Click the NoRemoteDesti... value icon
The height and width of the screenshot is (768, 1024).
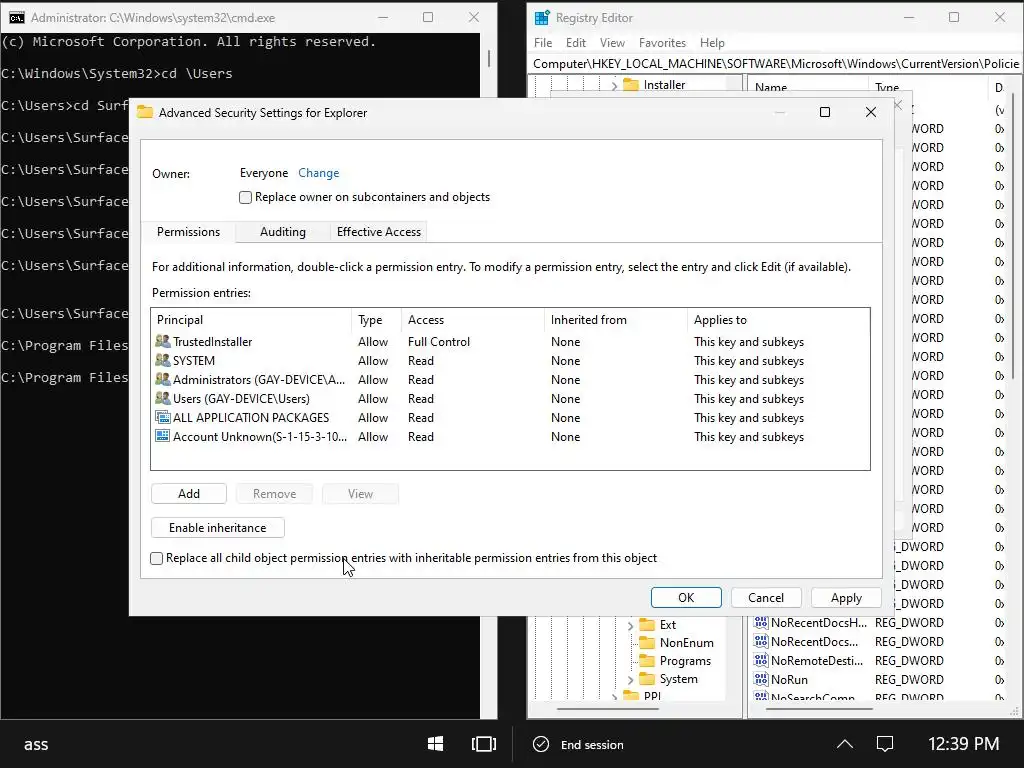[761, 660]
